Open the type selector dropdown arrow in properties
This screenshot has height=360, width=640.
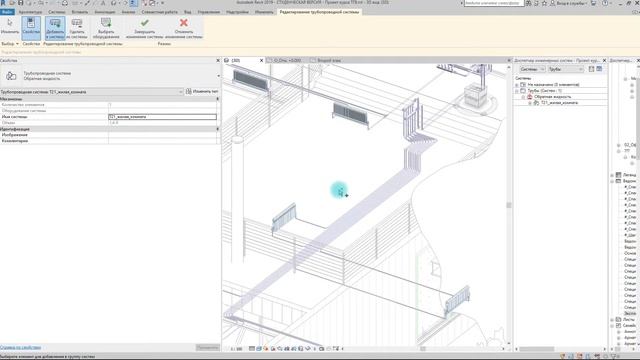(x=218, y=76)
